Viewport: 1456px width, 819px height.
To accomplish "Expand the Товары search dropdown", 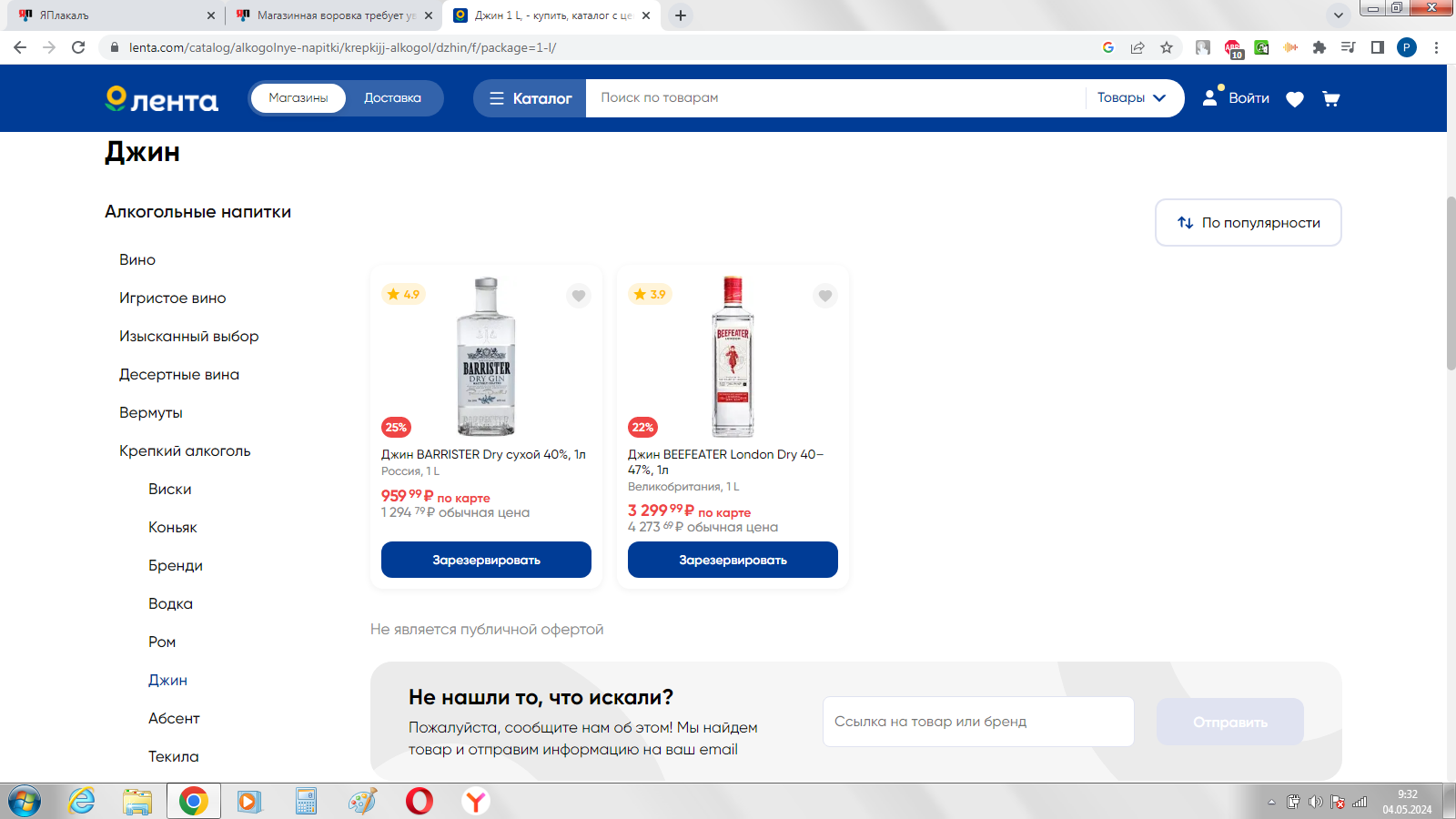I will click(1131, 98).
